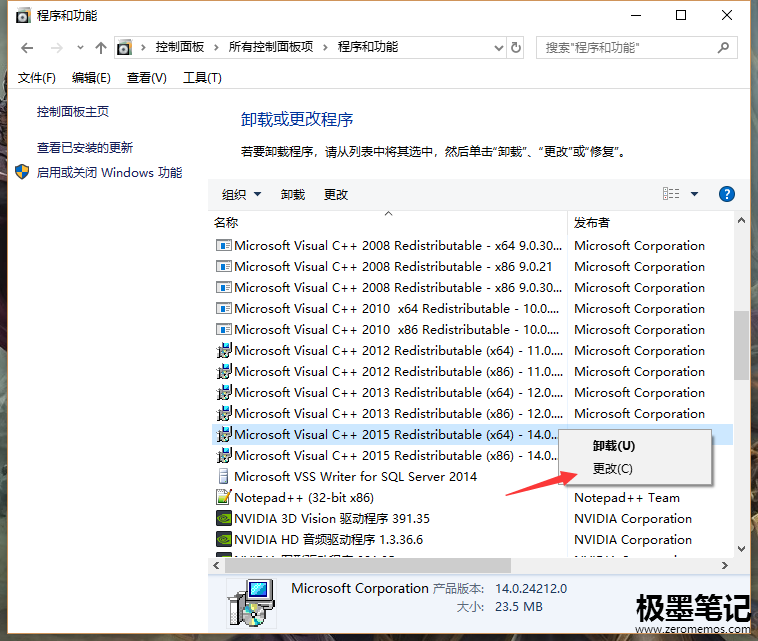This screenshot has height=641, width=758.
Task: Click icon of Visual C++ 2012 Redistributable (x64)
Action: point(224,350)
